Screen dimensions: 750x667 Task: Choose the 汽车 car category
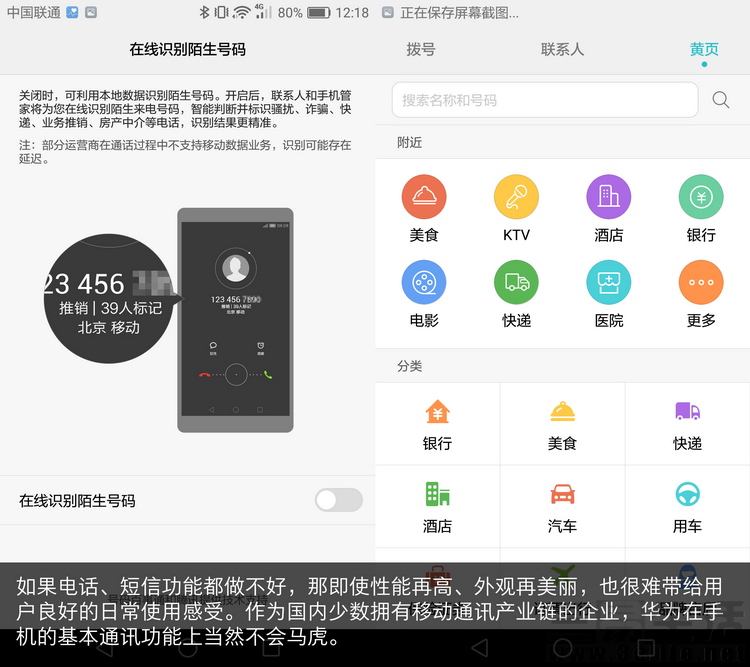(562, 506)
